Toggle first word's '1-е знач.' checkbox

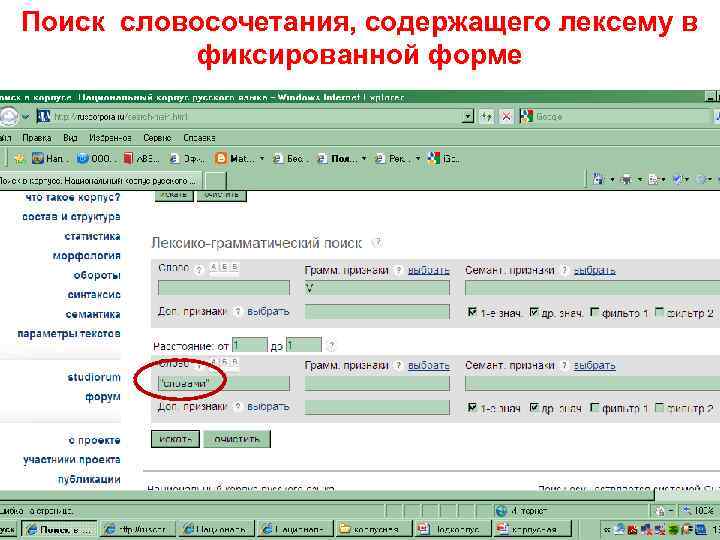point(472,312)
